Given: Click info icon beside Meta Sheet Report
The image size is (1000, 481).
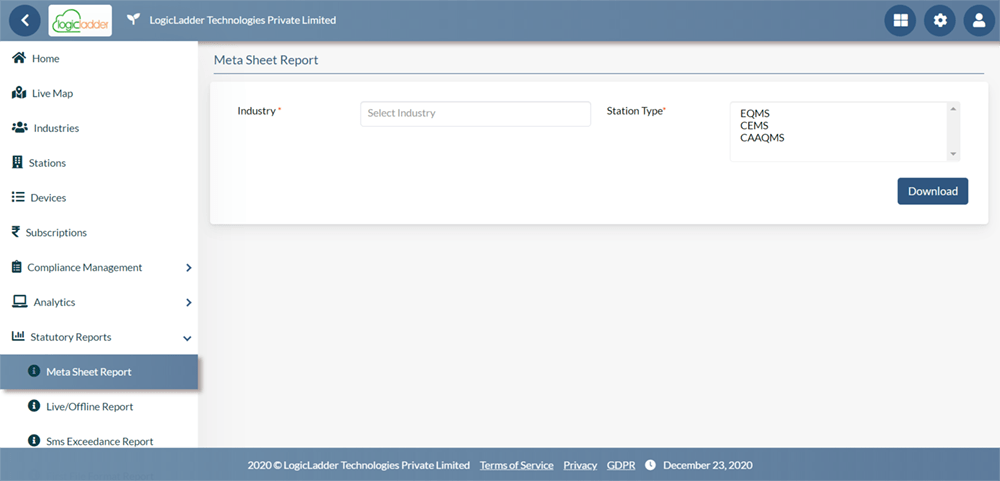Looking at the screenshot, I should (x=34, y=371).
